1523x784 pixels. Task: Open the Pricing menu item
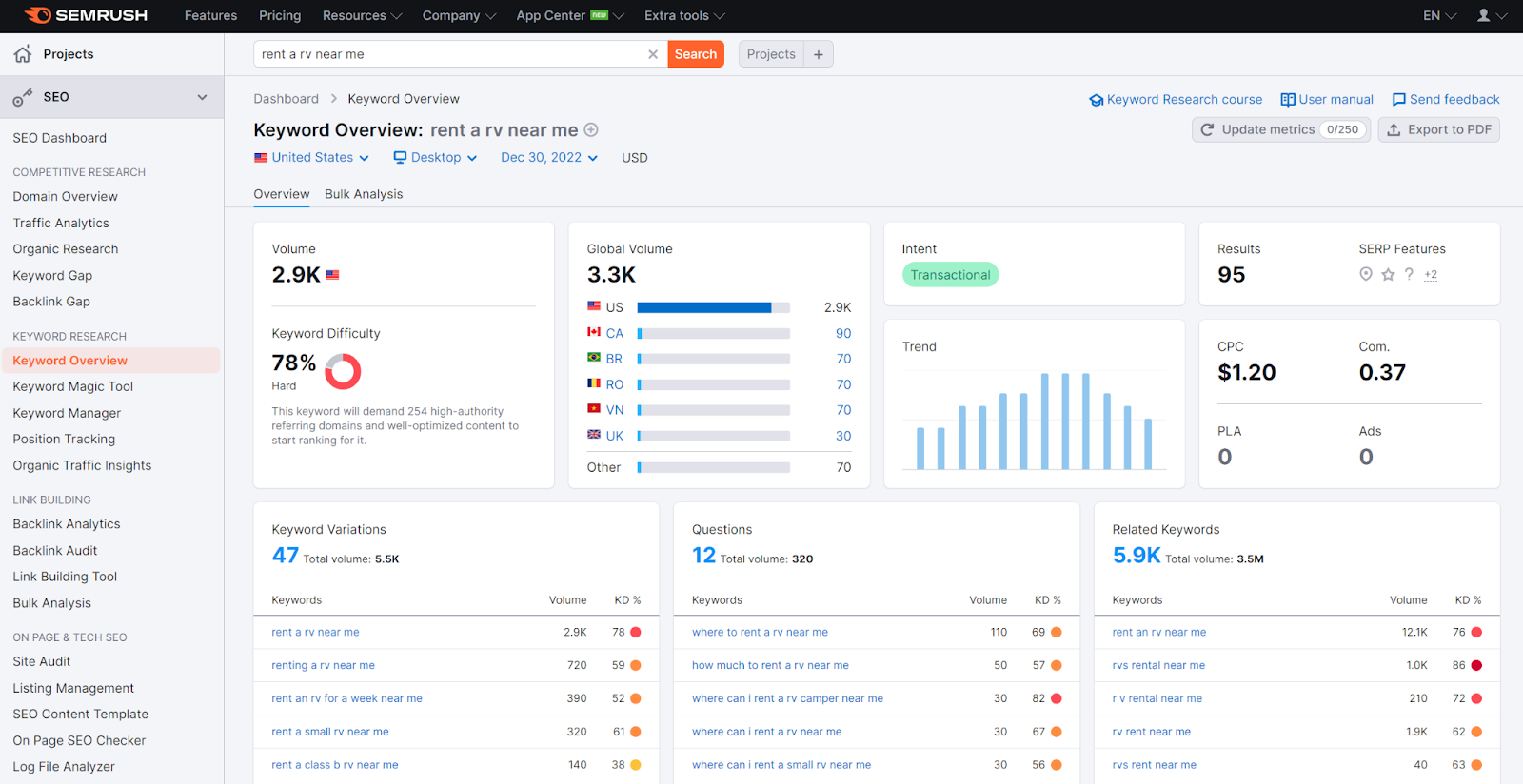click(280, 15)
